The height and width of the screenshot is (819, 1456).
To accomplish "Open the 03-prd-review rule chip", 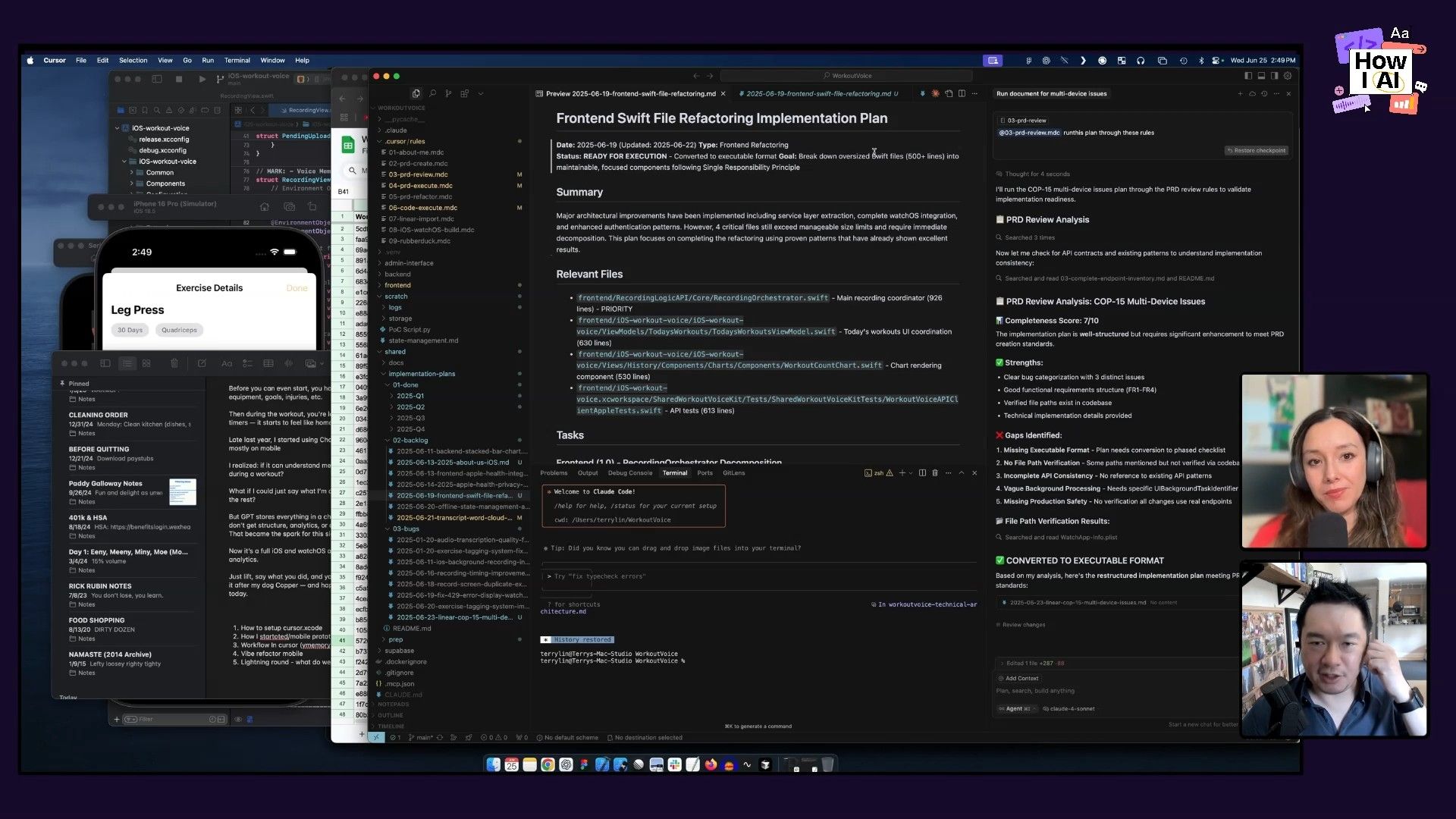I will pyautogui.click(x=1024, y=121).
